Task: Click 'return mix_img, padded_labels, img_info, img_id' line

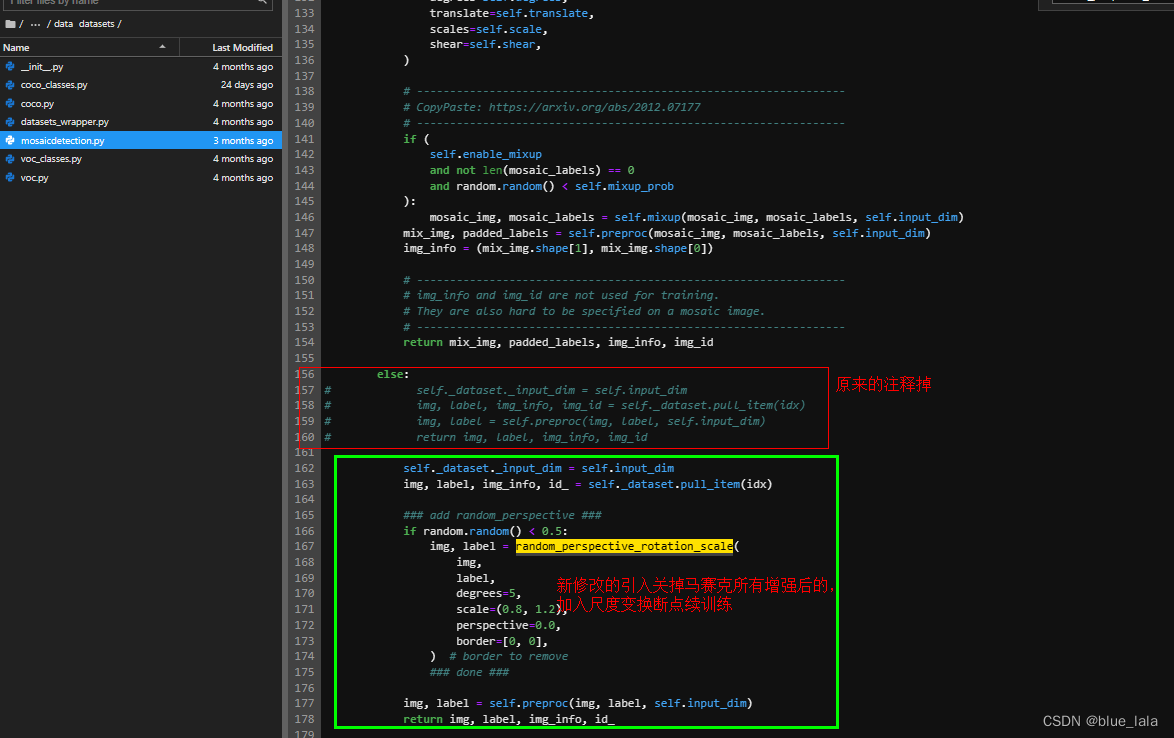Action: pyautogui.click(x=558, y=342)
